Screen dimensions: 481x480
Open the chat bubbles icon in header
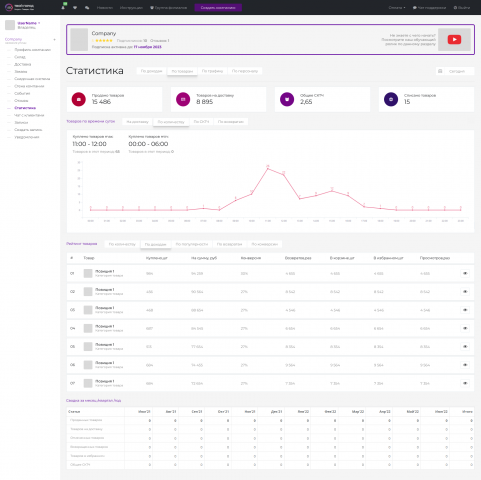(x=87, y=7)
